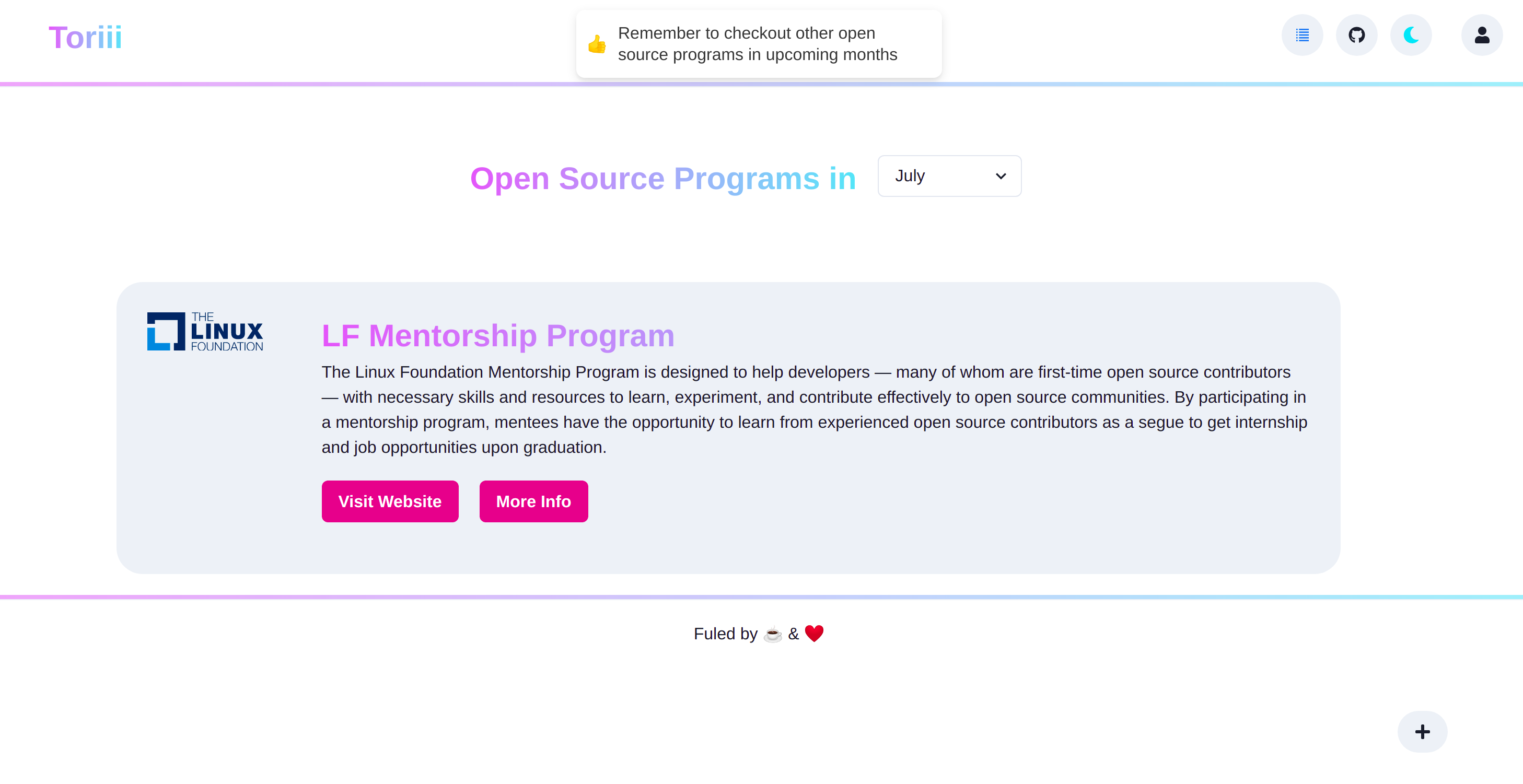Viewport: 1523px width, 784px height.
Task: Click the dropdown chevron arrow beside July
Action: point(1001,176)
